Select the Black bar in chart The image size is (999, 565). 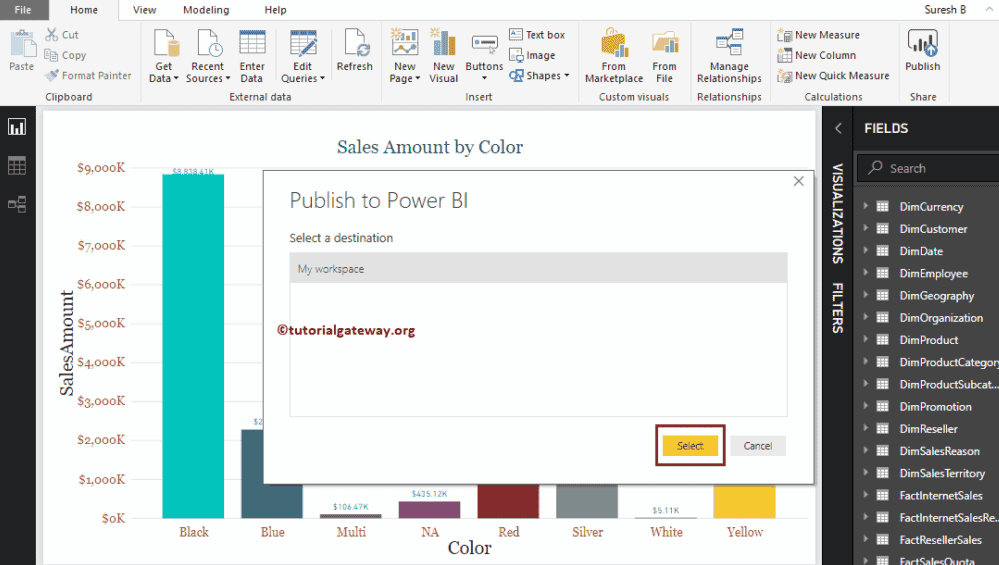193,346
